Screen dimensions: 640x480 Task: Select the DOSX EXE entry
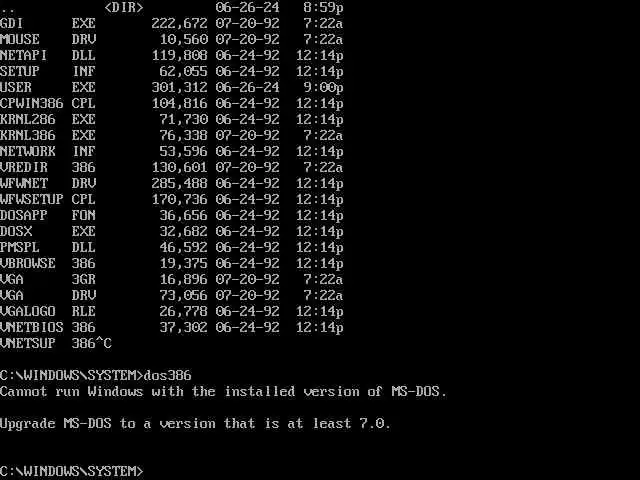(171, 231)
